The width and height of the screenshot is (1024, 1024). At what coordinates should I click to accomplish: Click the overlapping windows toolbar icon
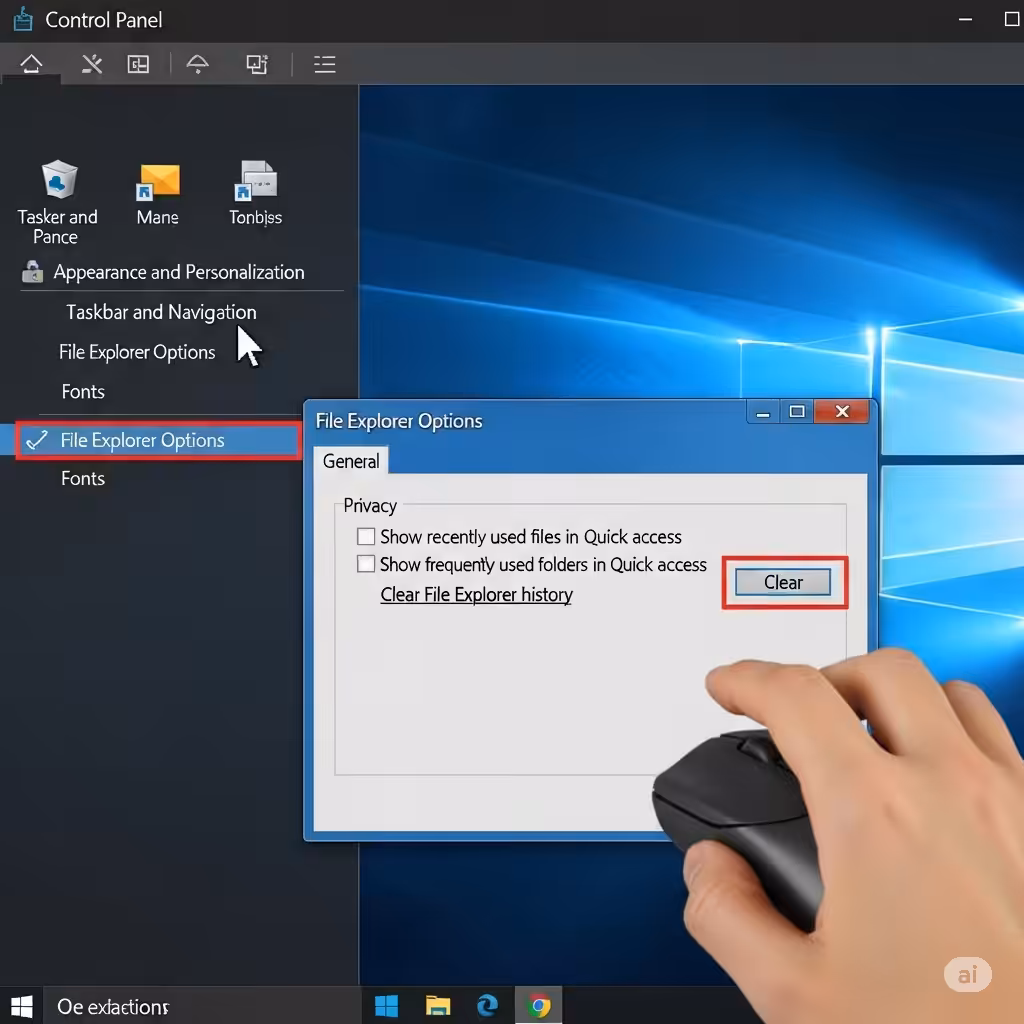257,64
